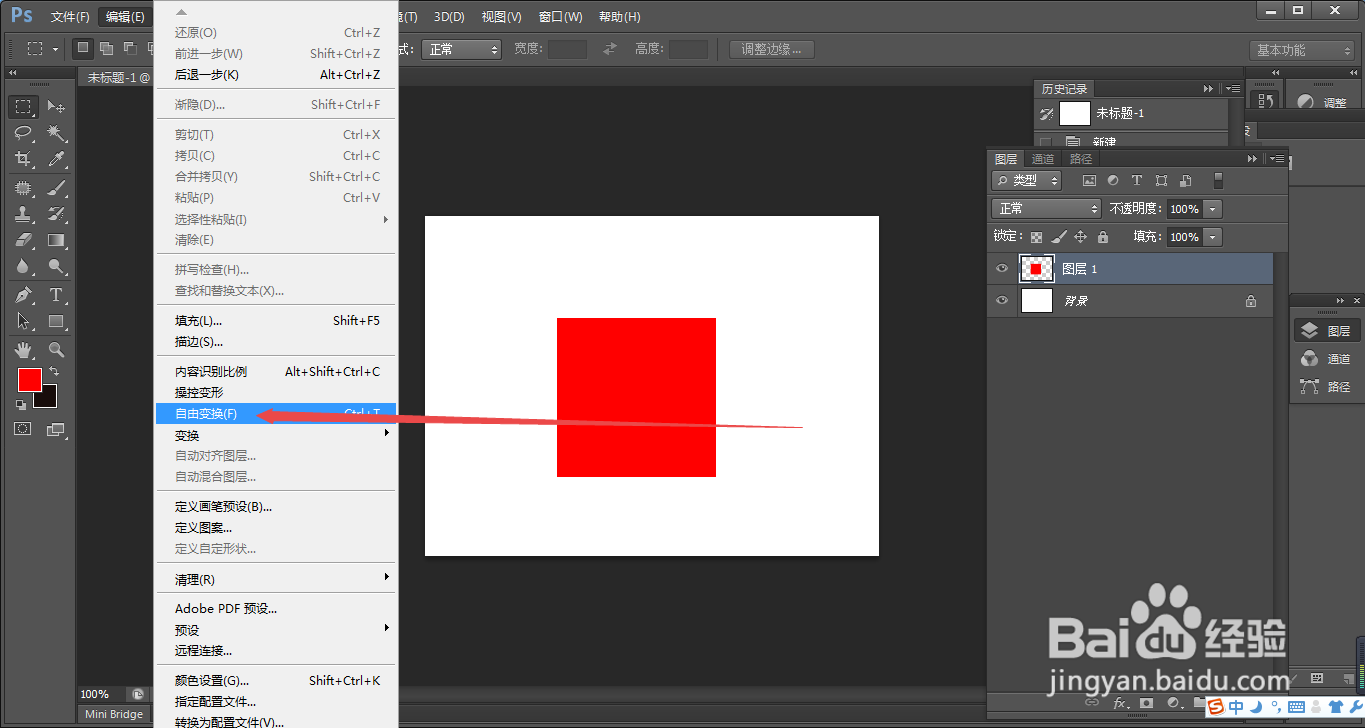Switch to the 通道 tab in Layers panel
The height and width of the screenshot is (728, 1365).
[x=1043, y=159]
